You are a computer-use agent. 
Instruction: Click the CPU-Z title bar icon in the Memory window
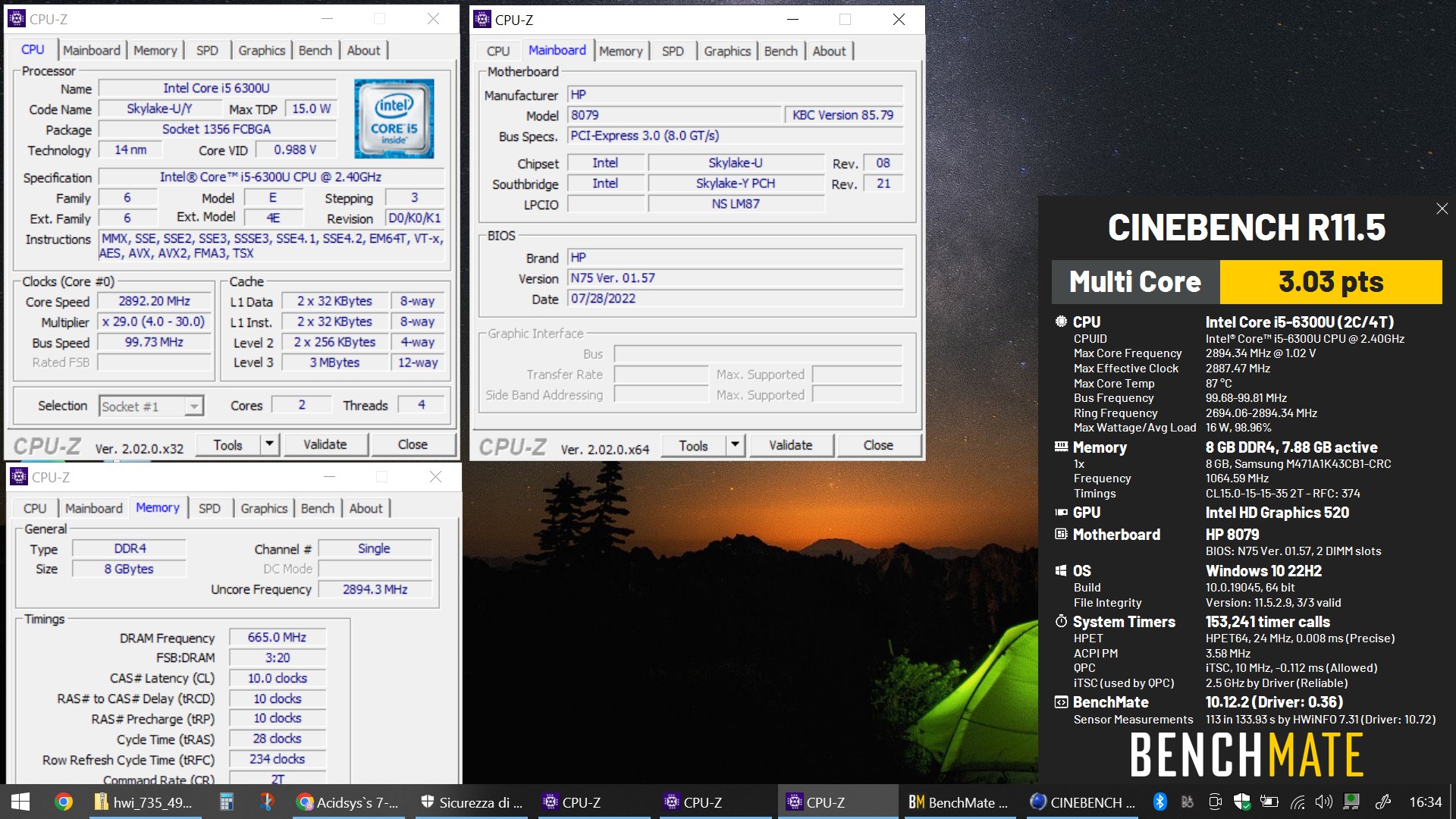pyautogui.click(x=19, y=476)
